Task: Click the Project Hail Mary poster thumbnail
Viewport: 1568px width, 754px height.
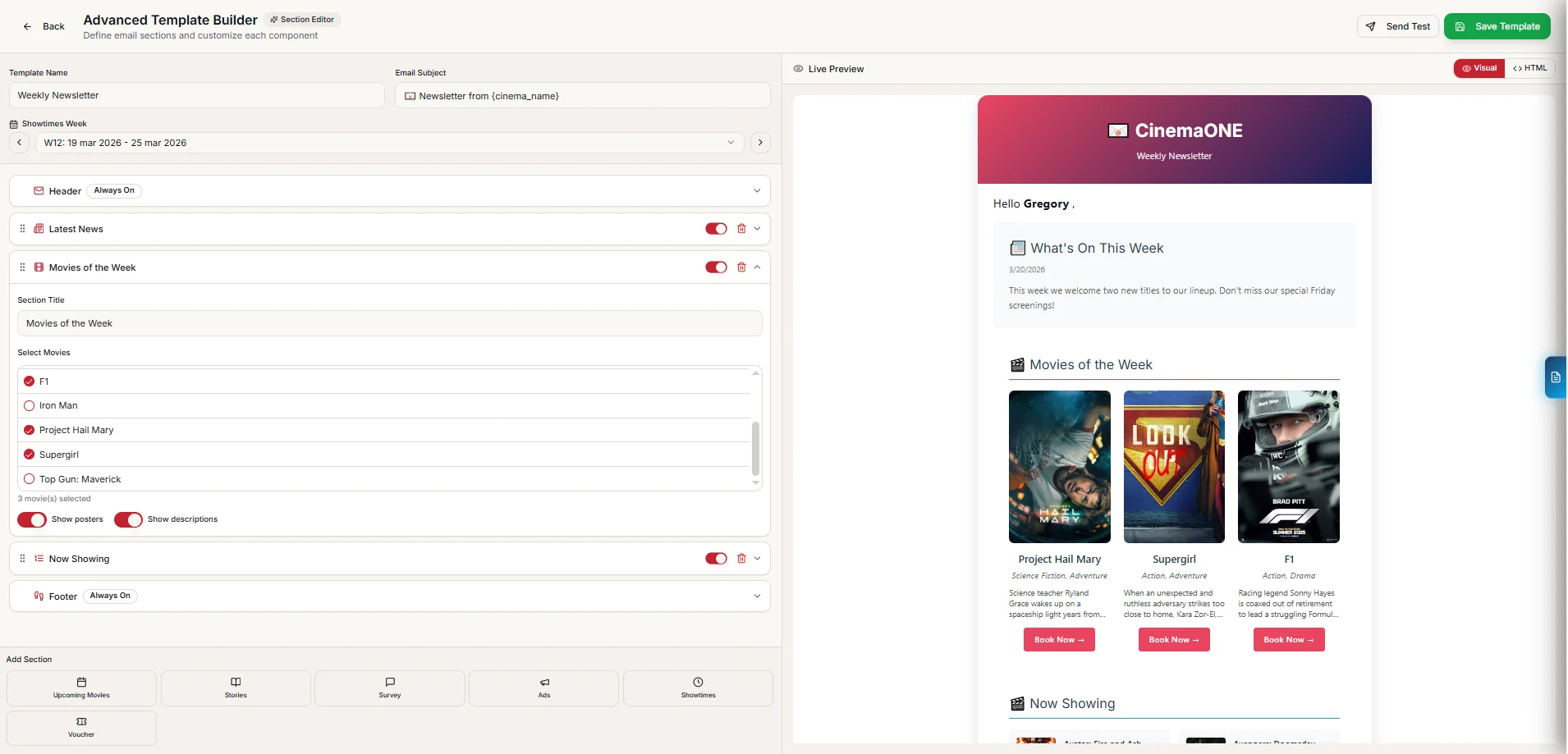Action: (1059, 467)
